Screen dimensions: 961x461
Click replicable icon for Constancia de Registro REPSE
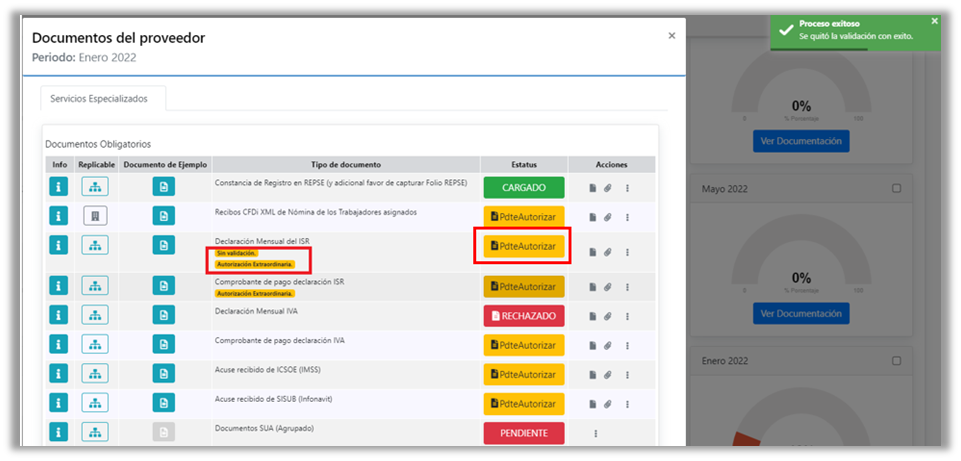[95, 186]
